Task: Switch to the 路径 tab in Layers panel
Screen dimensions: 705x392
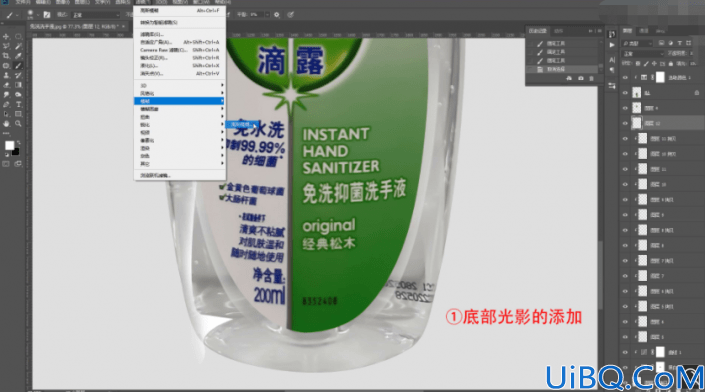Action: [x=660, y=31]
